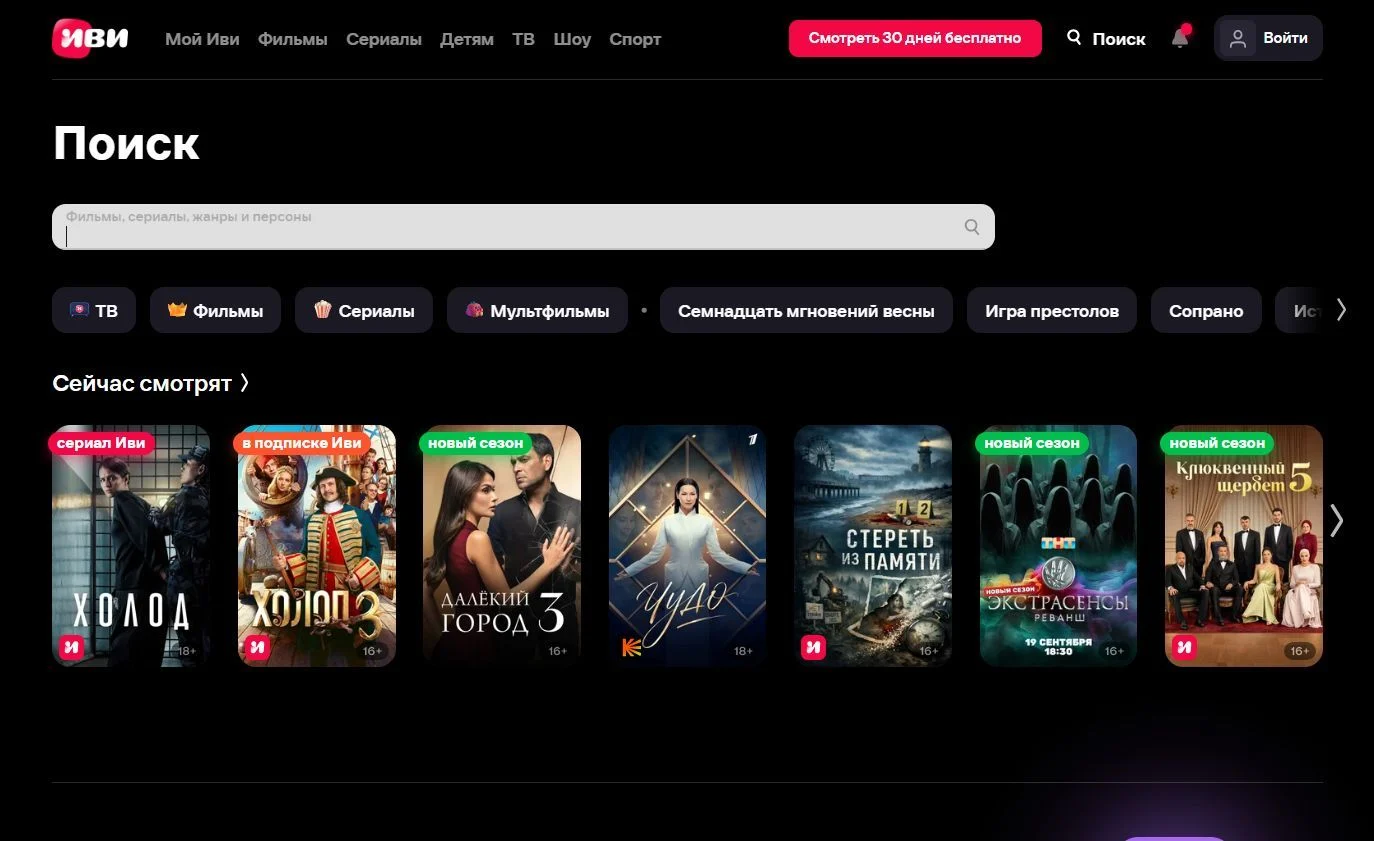Click the user avatar icon

click(x=1238, y=38)
